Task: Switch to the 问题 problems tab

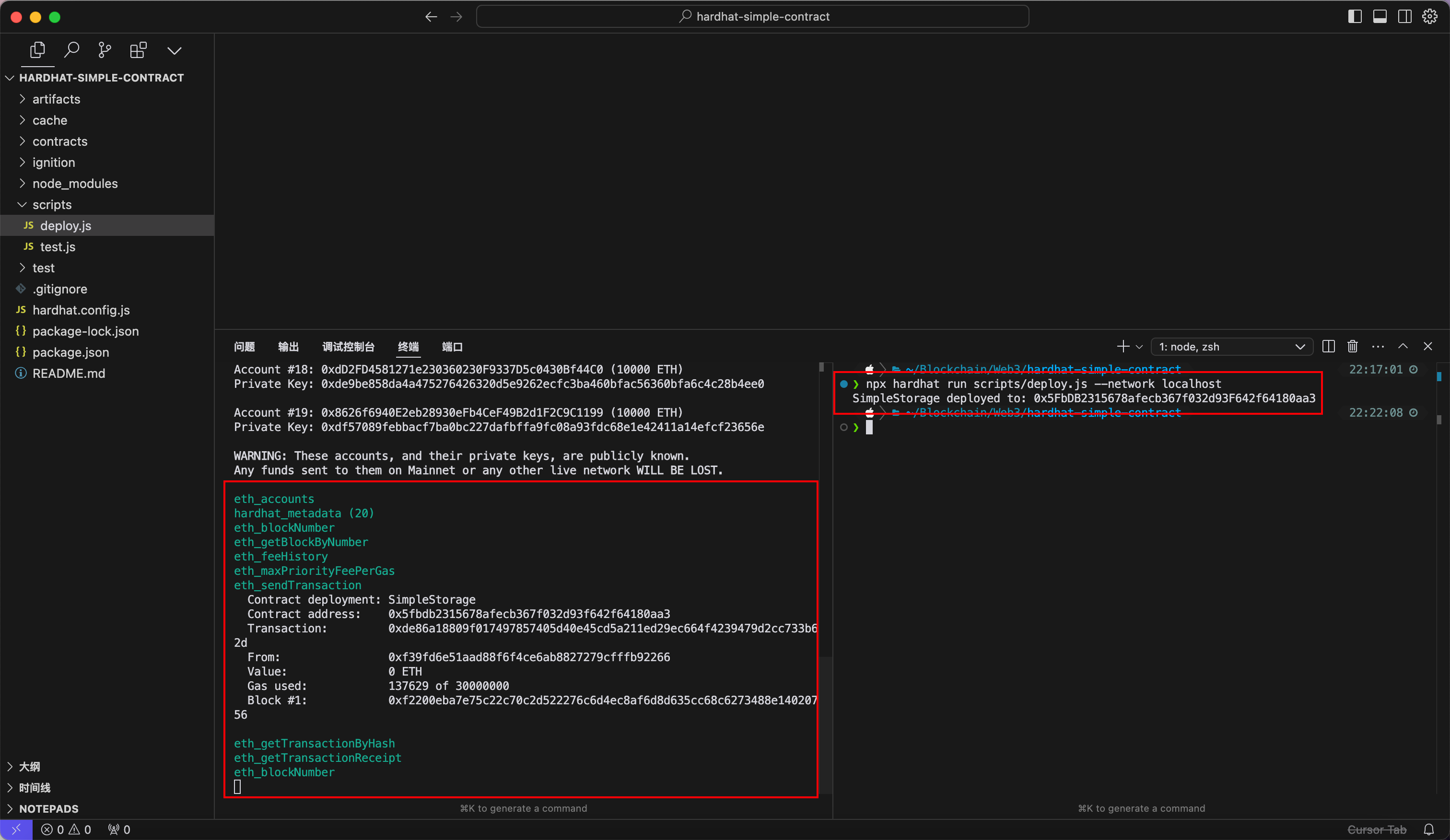Action: (x=245, y=346)
